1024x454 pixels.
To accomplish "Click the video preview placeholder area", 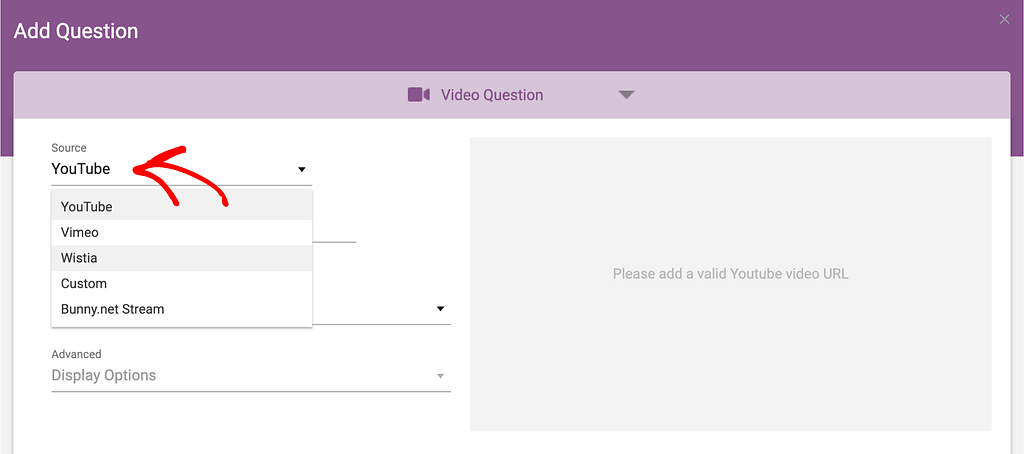I will pyautogui.click(x=730, y=350).
